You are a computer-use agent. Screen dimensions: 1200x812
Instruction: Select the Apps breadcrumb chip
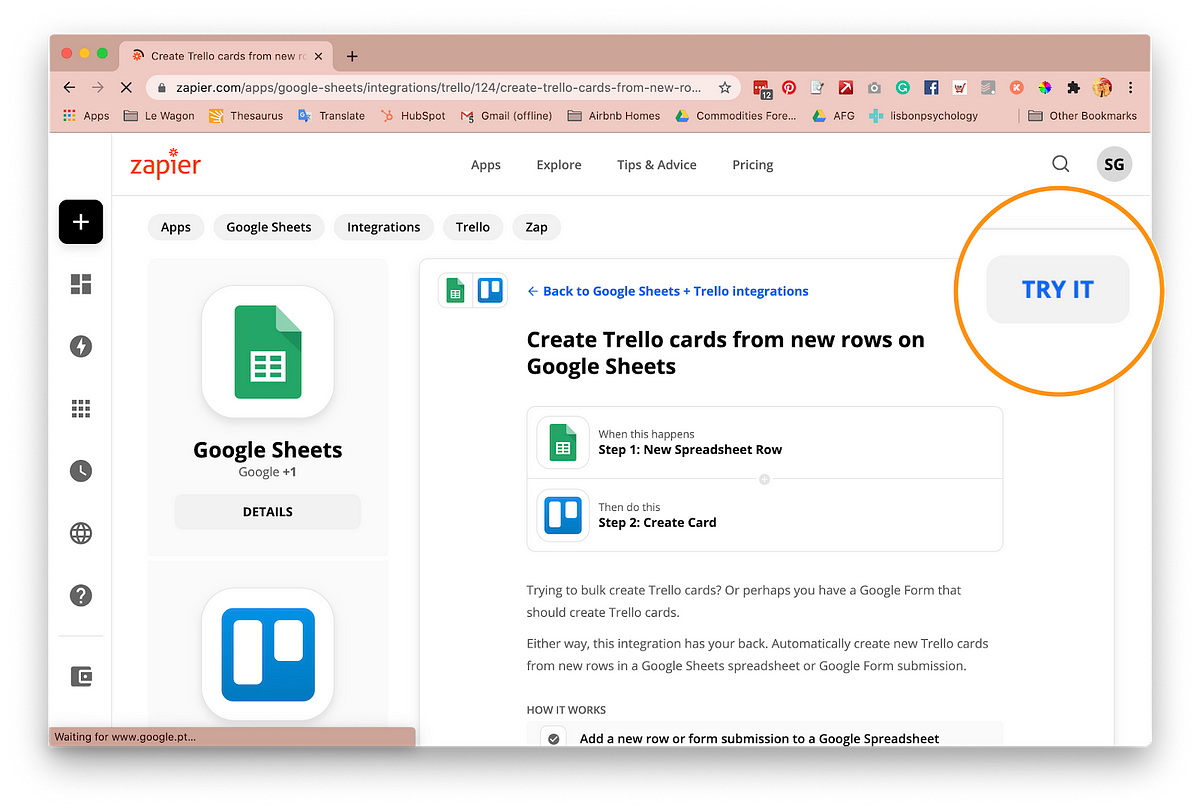point(176,227)
